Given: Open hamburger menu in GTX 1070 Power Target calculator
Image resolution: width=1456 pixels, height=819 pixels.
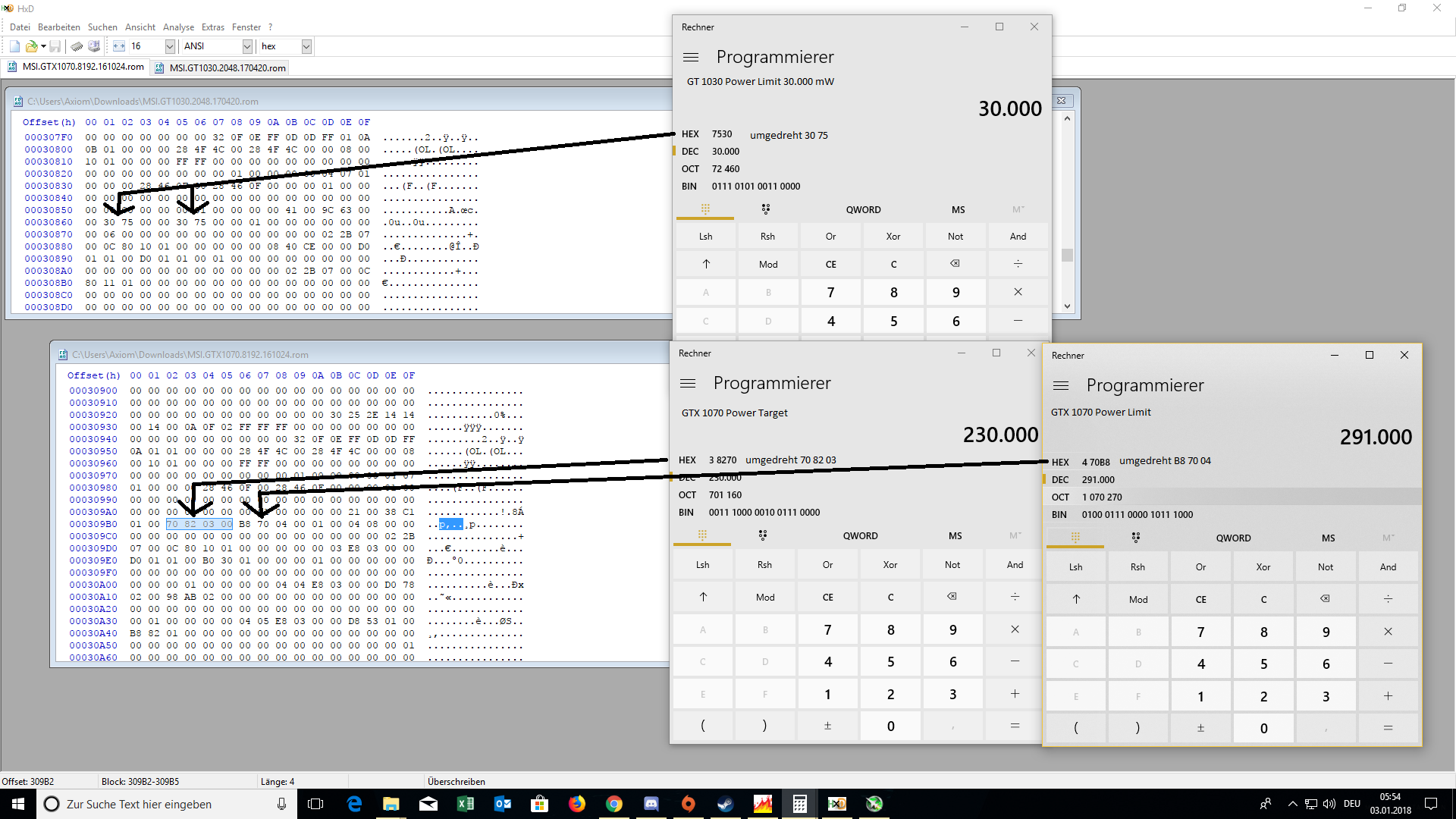Looking at the screenshot, I should 688,383.
